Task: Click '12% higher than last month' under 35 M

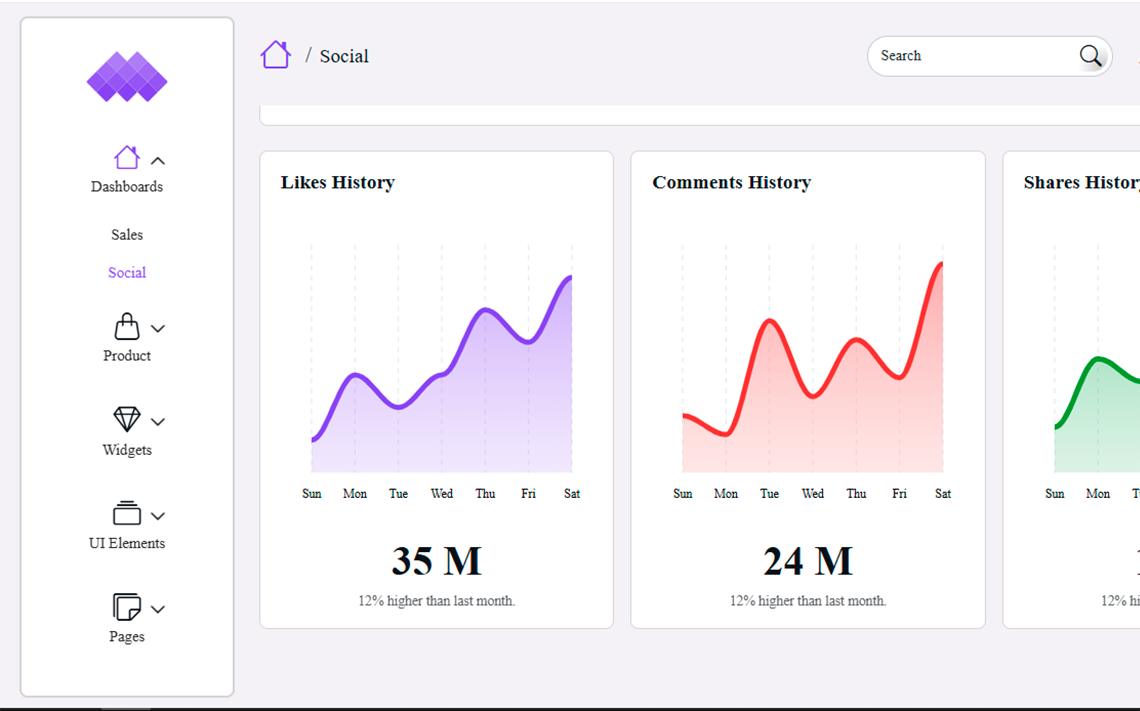Action: 436,601
